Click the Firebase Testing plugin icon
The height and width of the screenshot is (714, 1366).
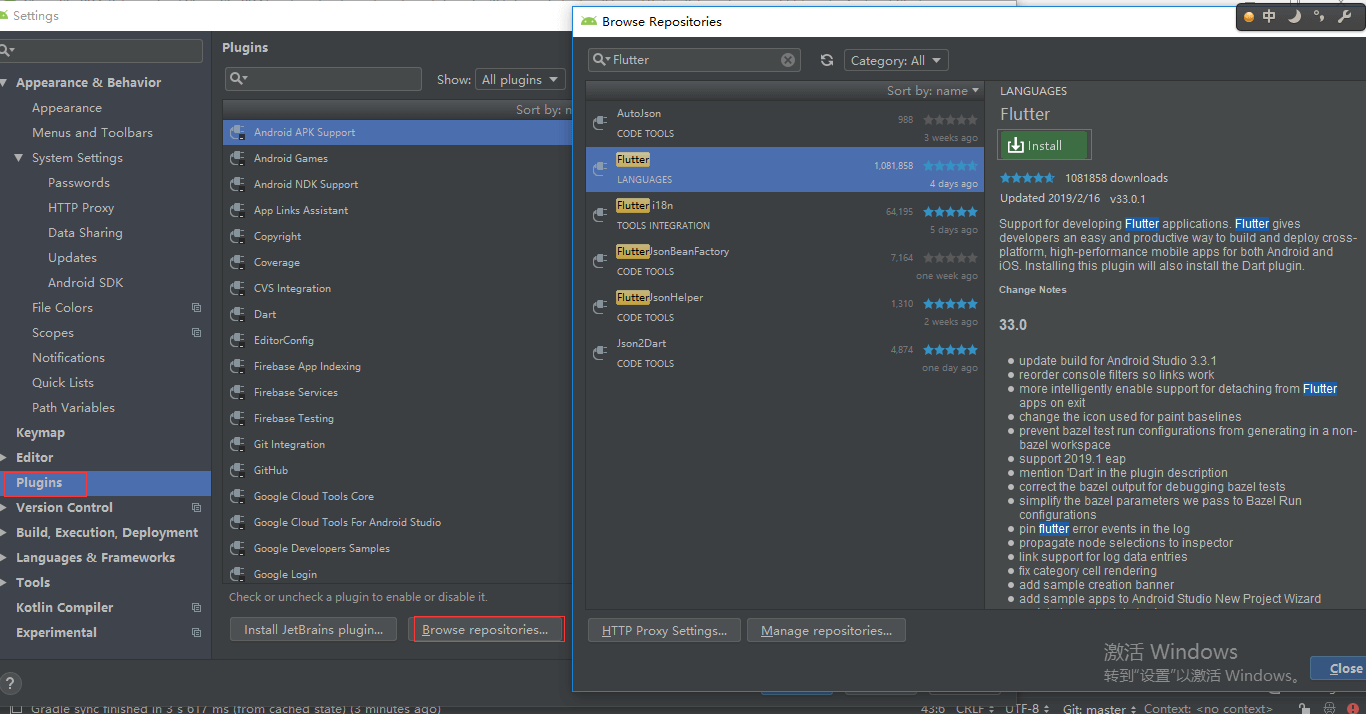pos(238,418)
